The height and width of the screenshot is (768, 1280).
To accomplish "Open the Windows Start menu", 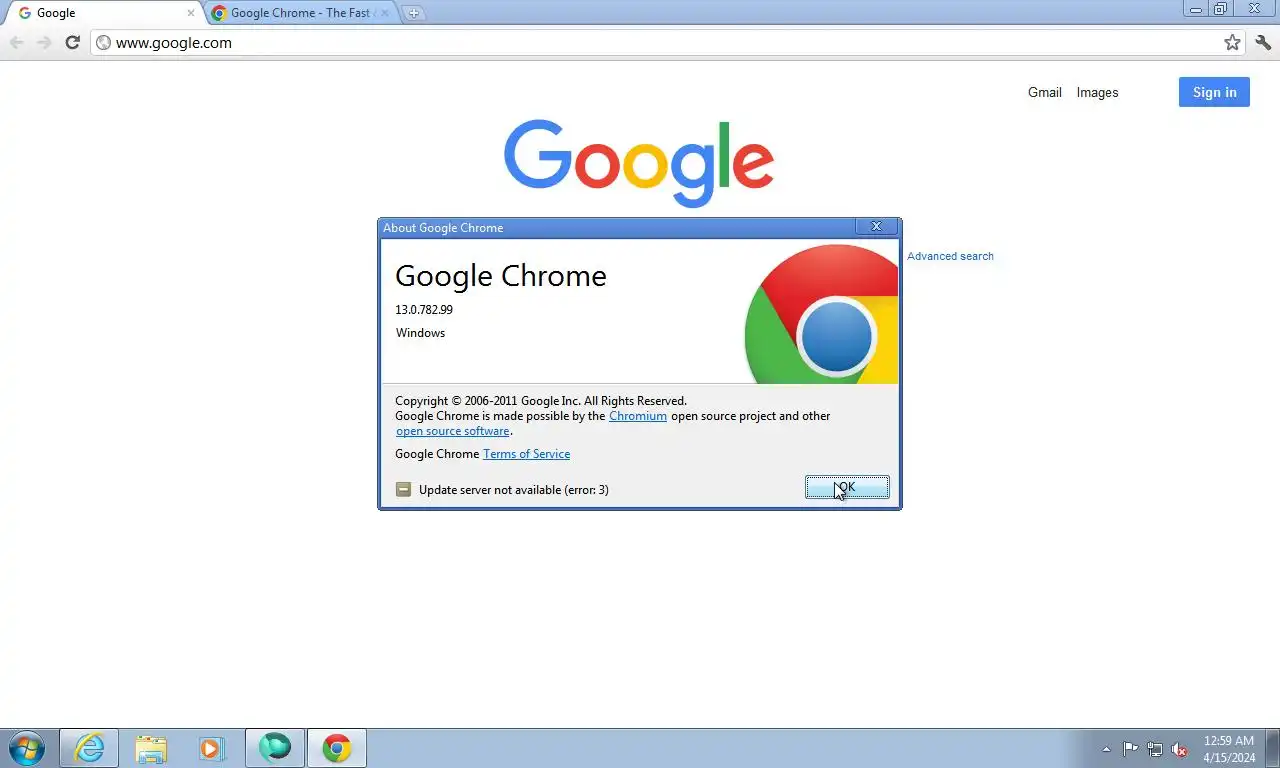I will pos(27,748).
